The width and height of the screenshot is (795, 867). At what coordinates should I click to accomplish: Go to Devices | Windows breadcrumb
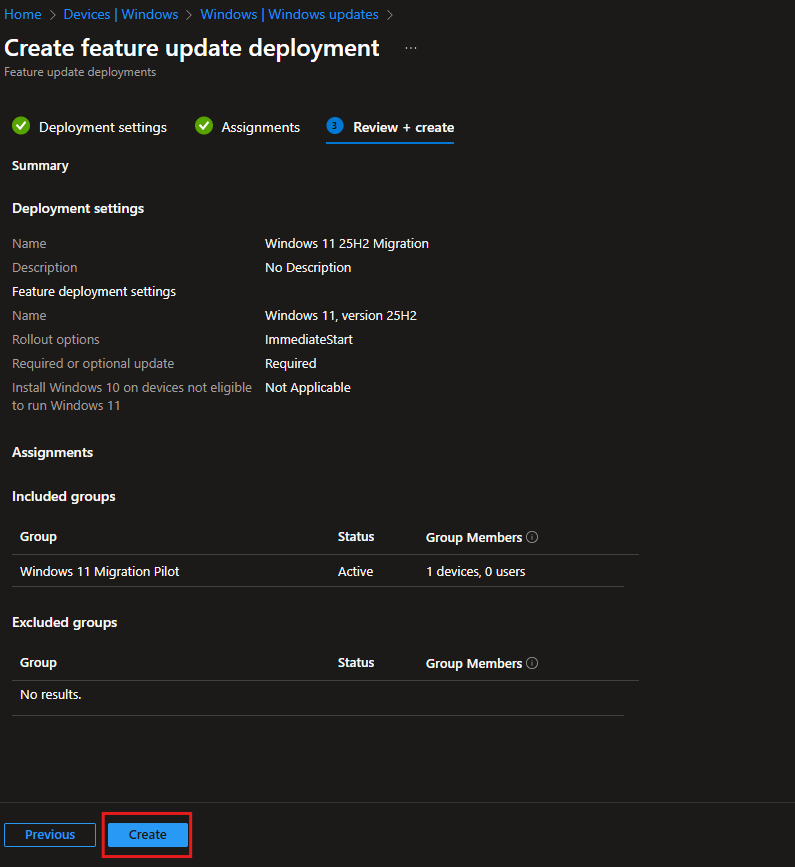(120, 14)
